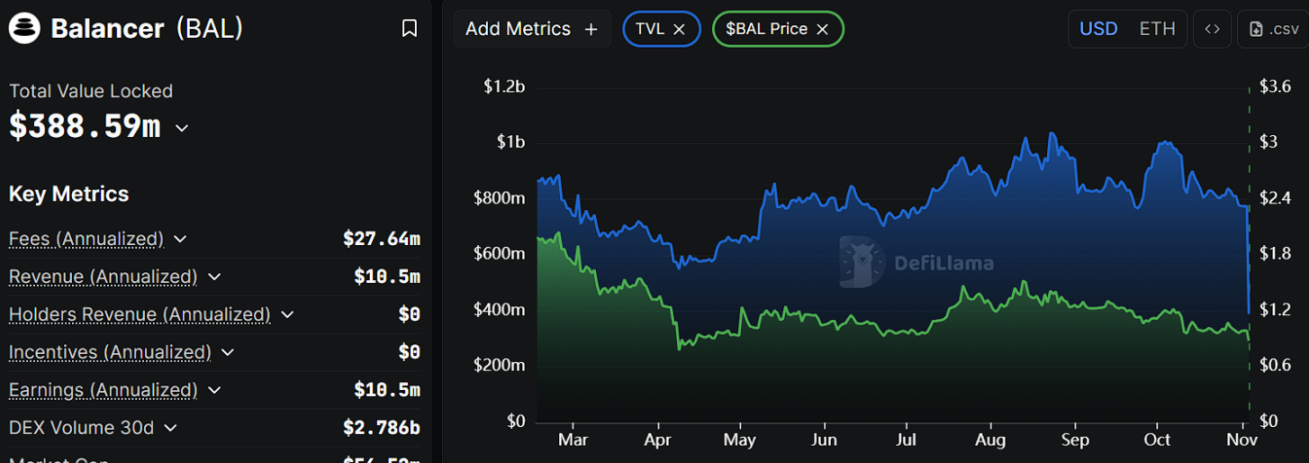Expand Earnings (Annualized) details
1309x463 pixels.
[214, 390]
